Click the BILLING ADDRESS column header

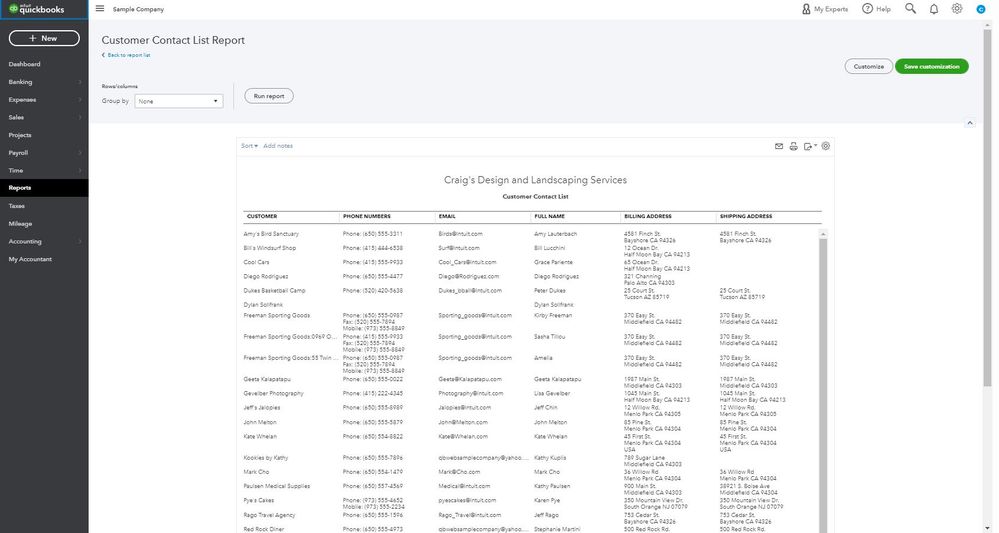tap(647, 217)
